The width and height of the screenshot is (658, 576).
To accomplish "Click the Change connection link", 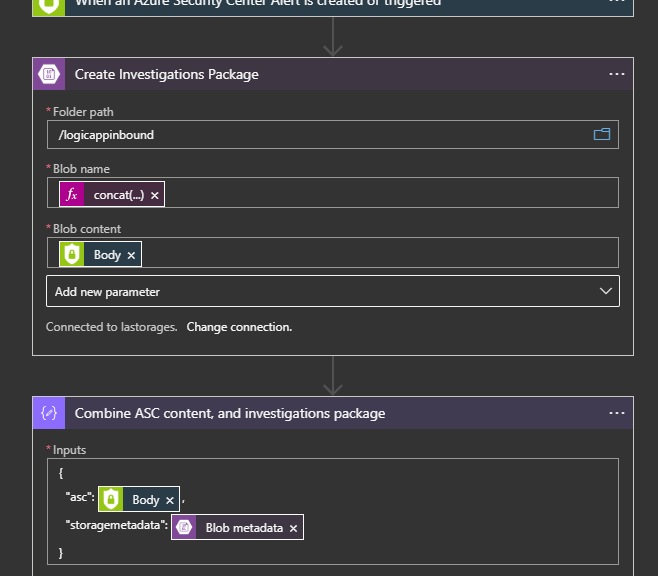I will click(239, 327).
